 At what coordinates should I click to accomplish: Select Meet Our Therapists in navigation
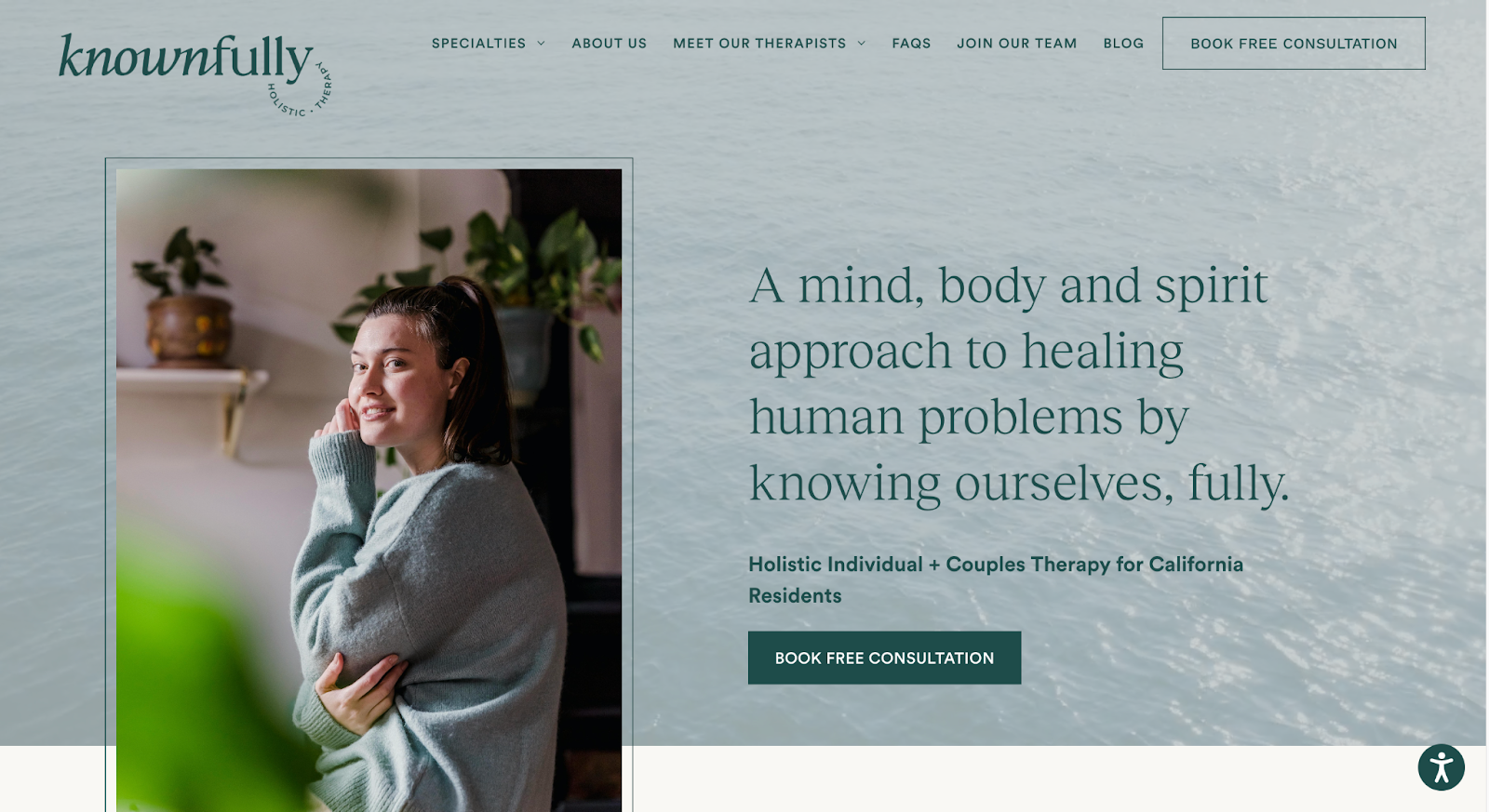pos(759,44)
